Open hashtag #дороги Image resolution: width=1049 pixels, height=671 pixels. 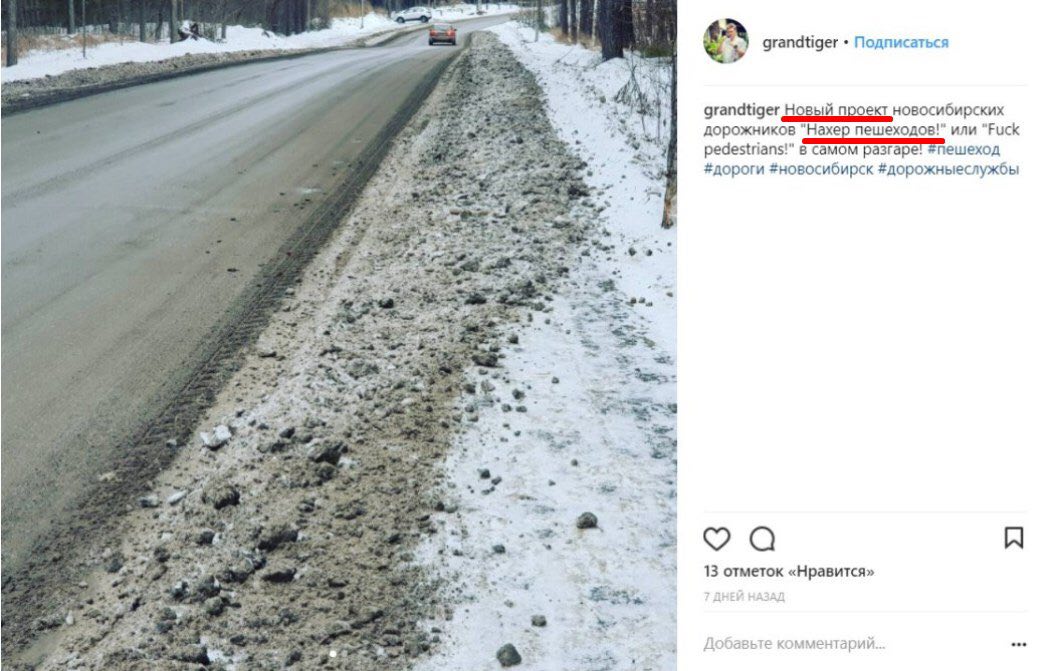(734, 169)
